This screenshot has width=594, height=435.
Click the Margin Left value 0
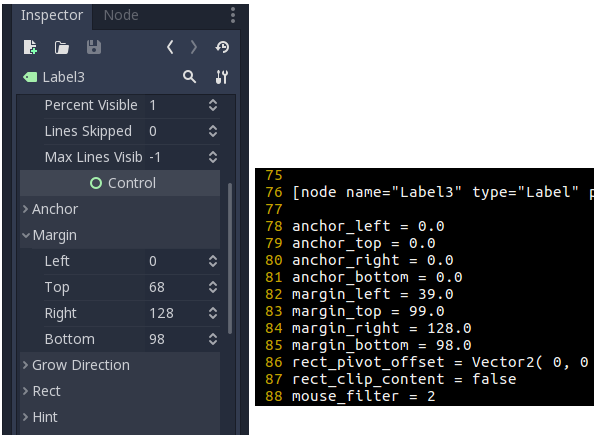[153, 261]
